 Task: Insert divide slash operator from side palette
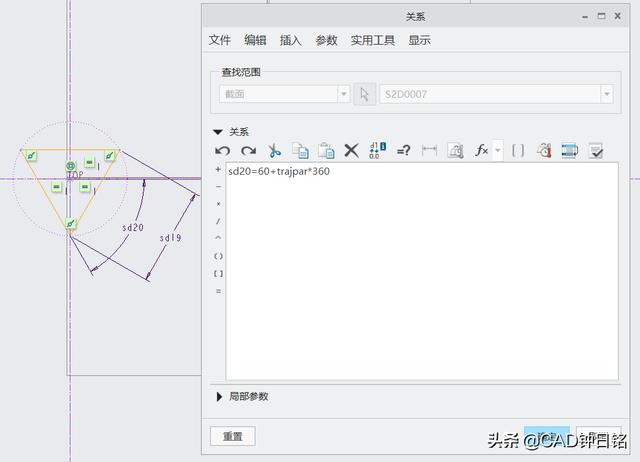point(218,221)
